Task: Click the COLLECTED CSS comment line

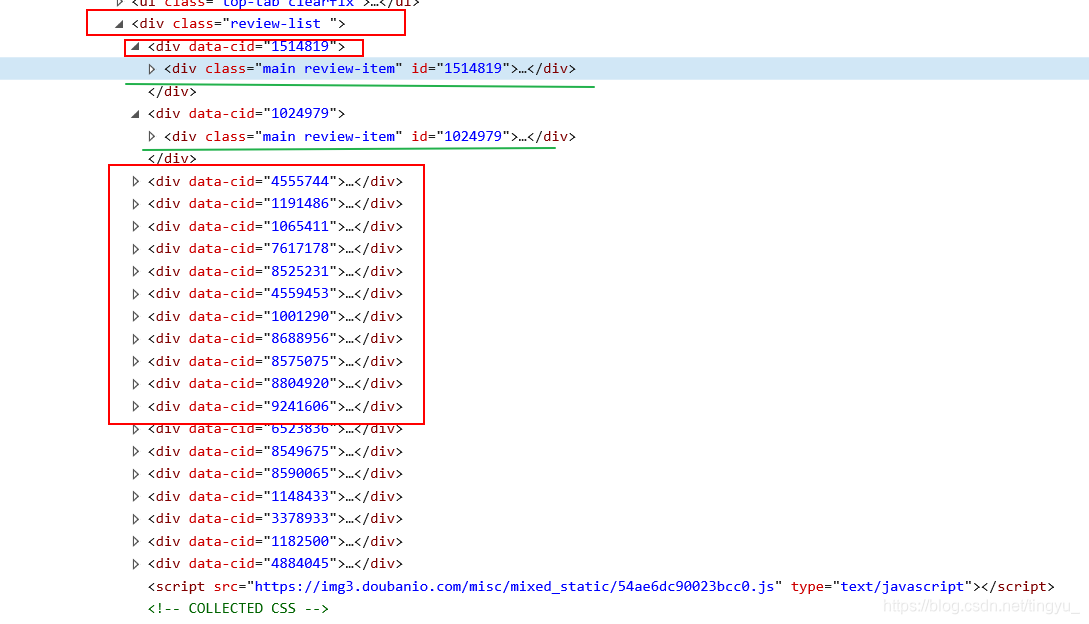Action: click(238, 609)
